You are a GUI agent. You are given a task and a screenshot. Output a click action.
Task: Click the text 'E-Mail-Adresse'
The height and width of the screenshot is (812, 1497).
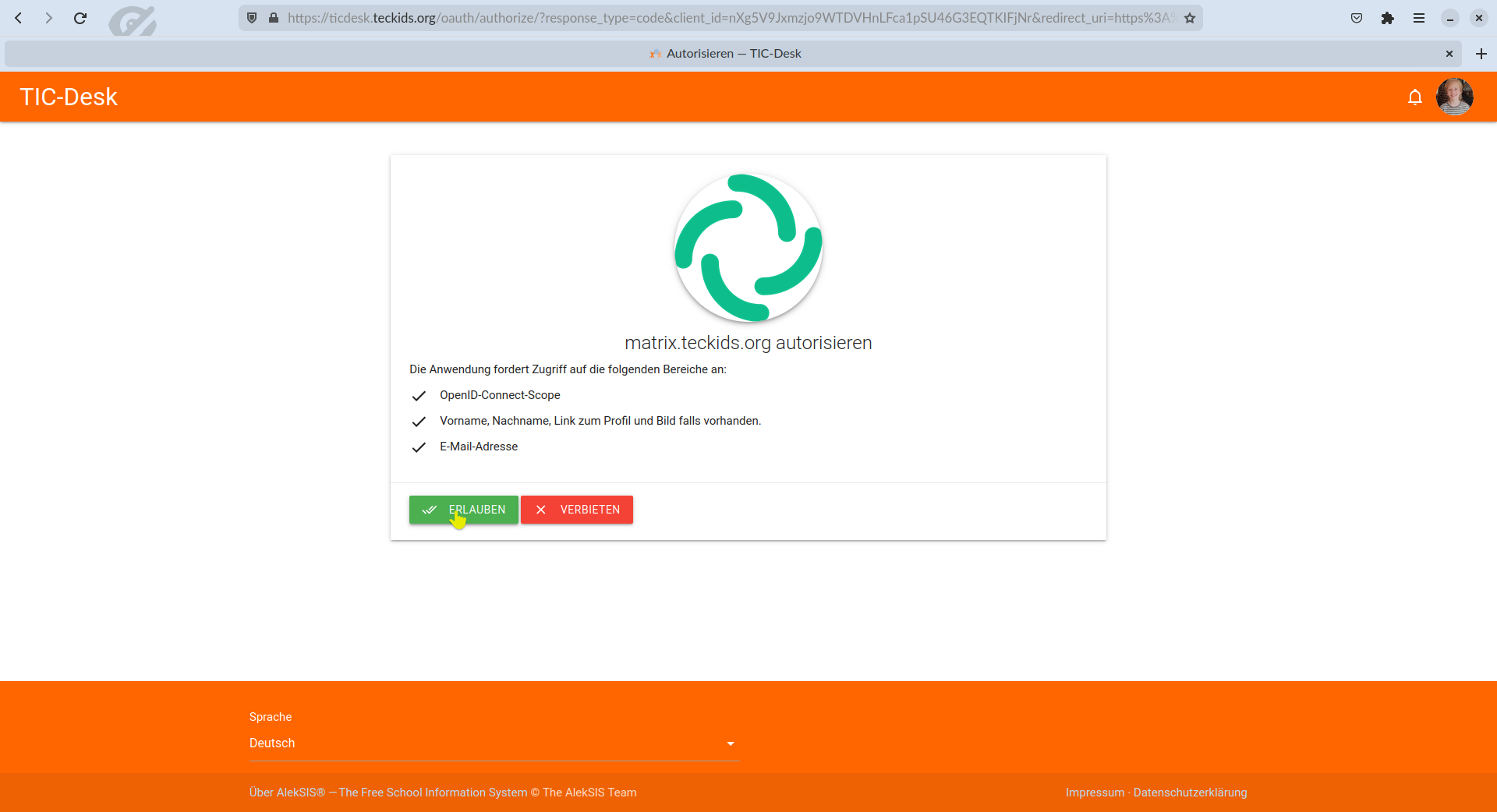[x=479, y=447]
